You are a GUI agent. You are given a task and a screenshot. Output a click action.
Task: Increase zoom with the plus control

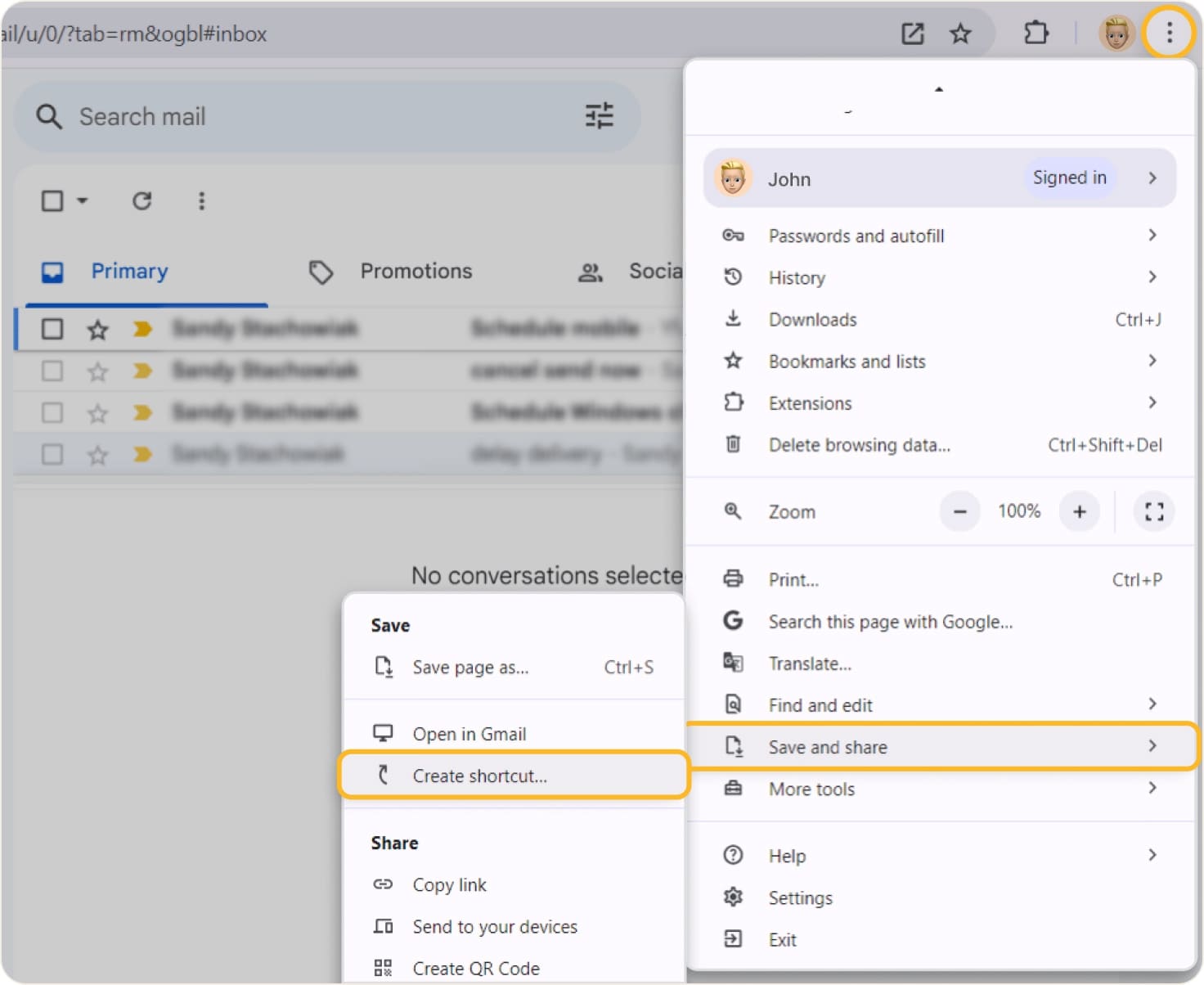pyautogui.click(x=1079, y=511)
